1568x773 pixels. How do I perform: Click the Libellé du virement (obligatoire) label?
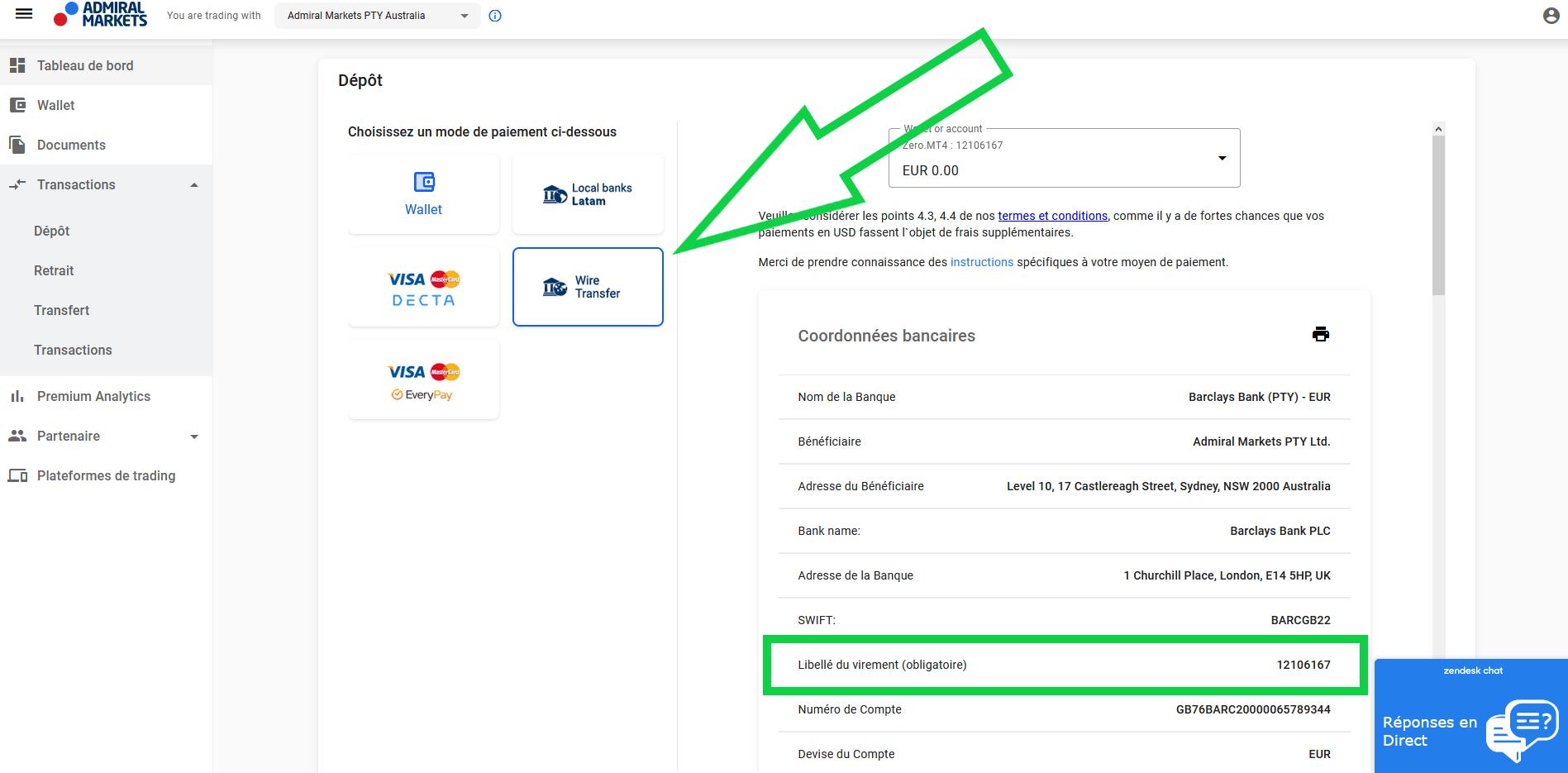(882, 665)
